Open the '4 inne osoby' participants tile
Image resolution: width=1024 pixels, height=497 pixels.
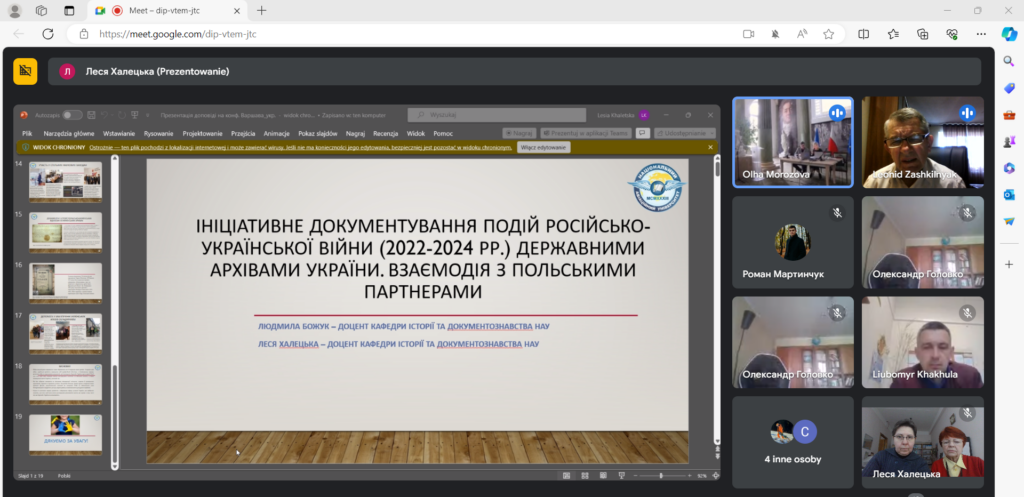pyautogui.click(x=793, y=441)
